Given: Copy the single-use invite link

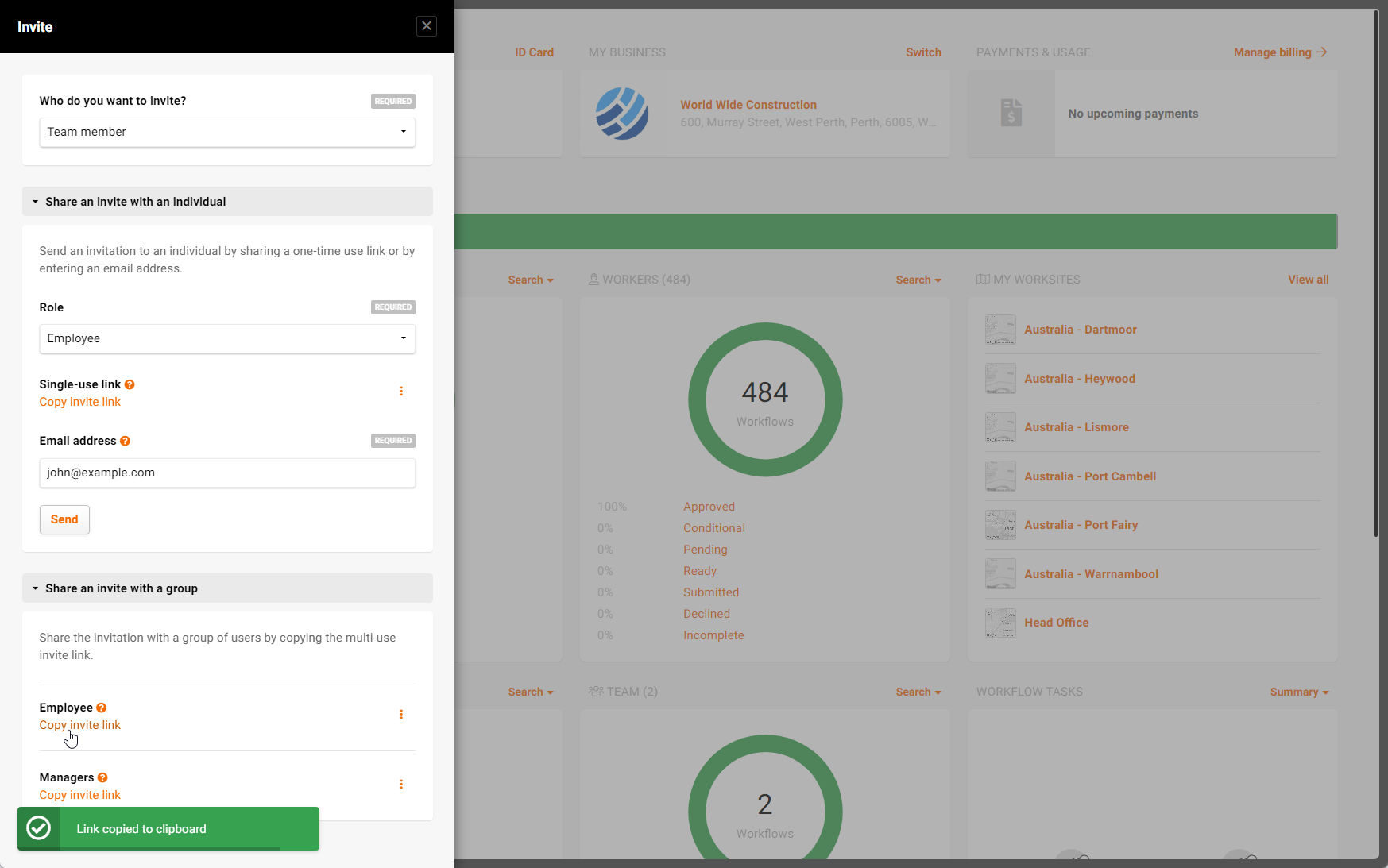Looking at the screenshot, I should click(80, 402).
